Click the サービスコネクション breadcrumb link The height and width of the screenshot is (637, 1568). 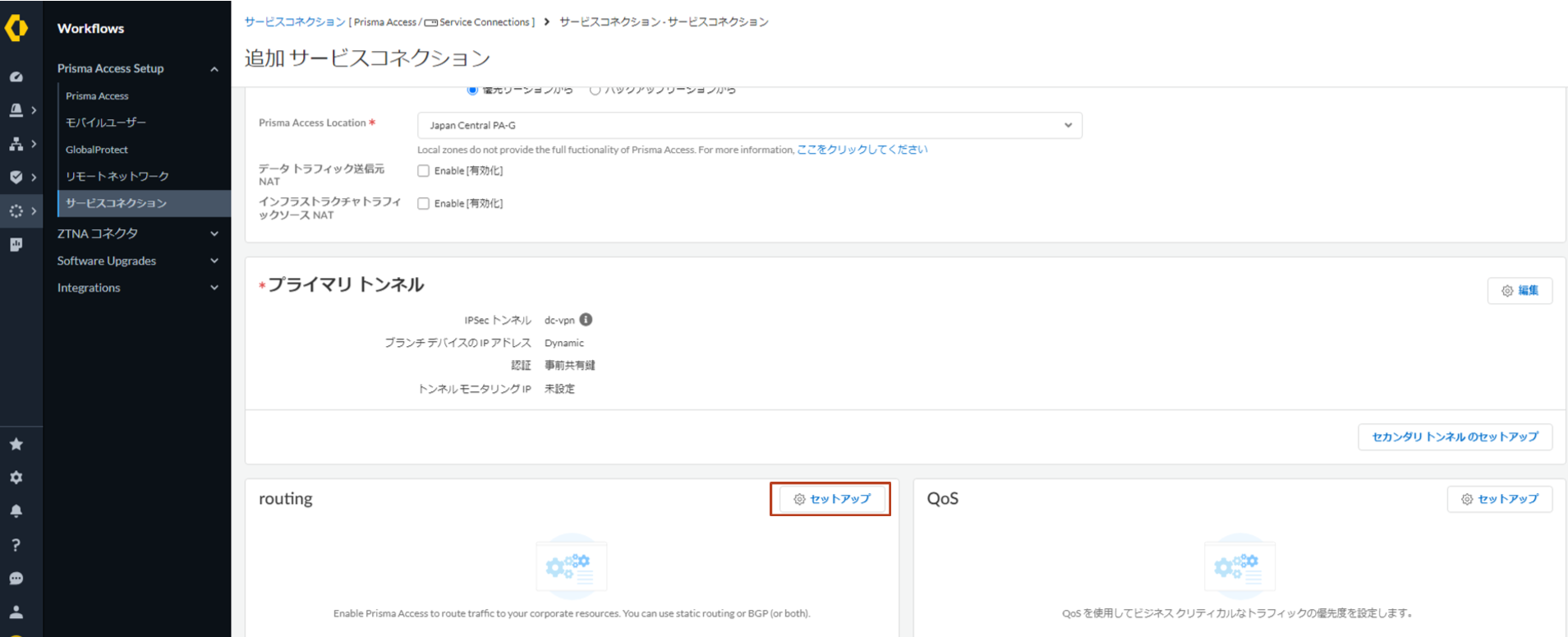(x=295, y=22)
